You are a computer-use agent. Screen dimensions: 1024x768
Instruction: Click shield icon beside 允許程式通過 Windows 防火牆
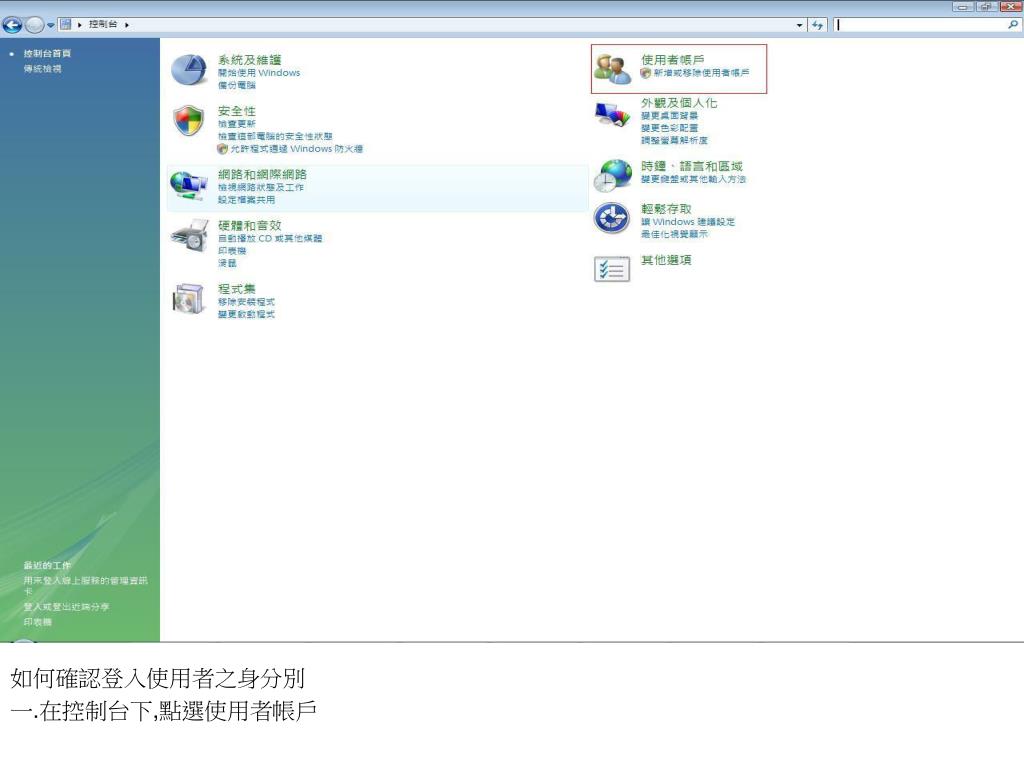(x=223, y=149)
